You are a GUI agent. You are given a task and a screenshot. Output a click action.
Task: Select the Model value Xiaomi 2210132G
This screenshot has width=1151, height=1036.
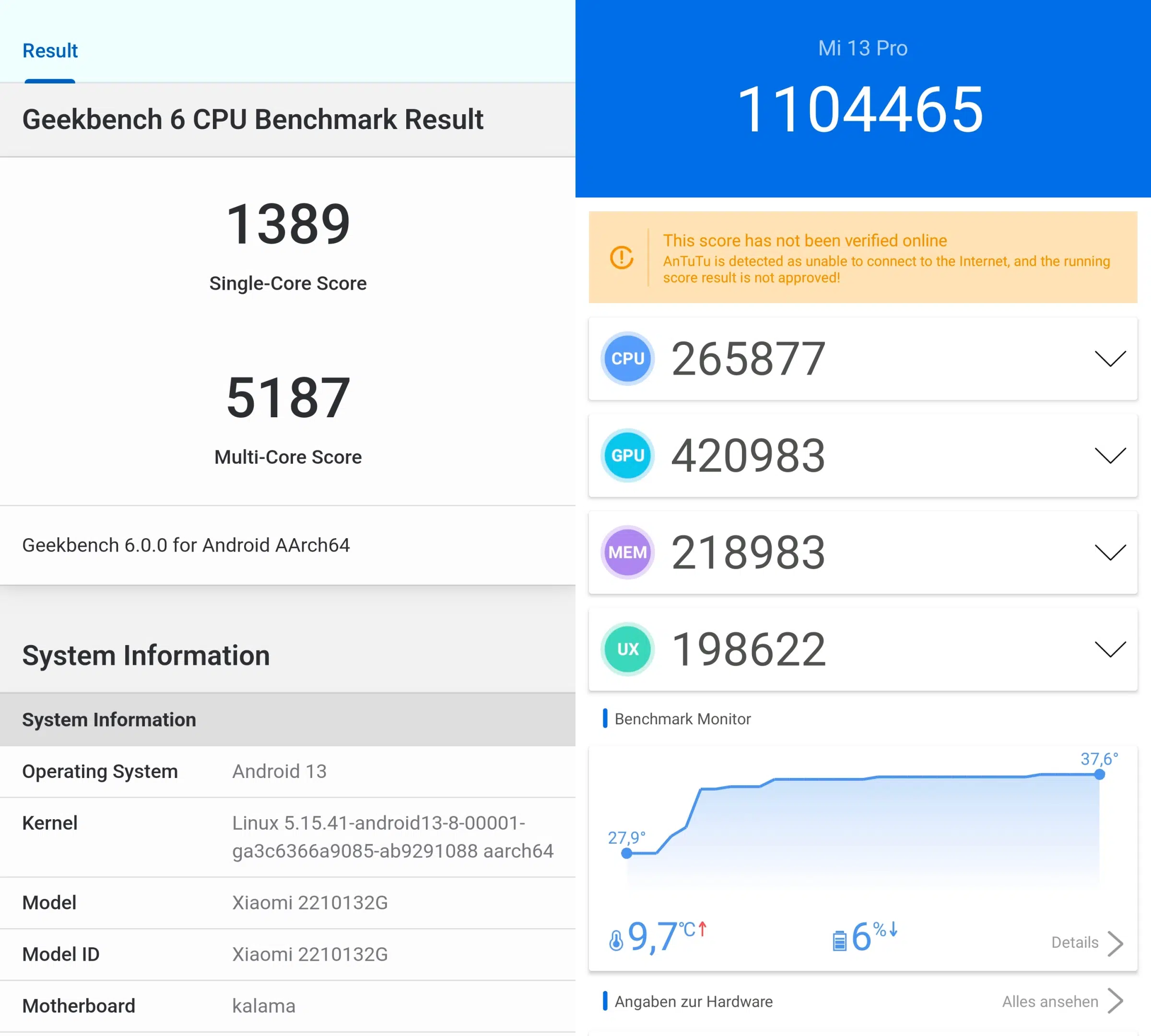[310, 903]
